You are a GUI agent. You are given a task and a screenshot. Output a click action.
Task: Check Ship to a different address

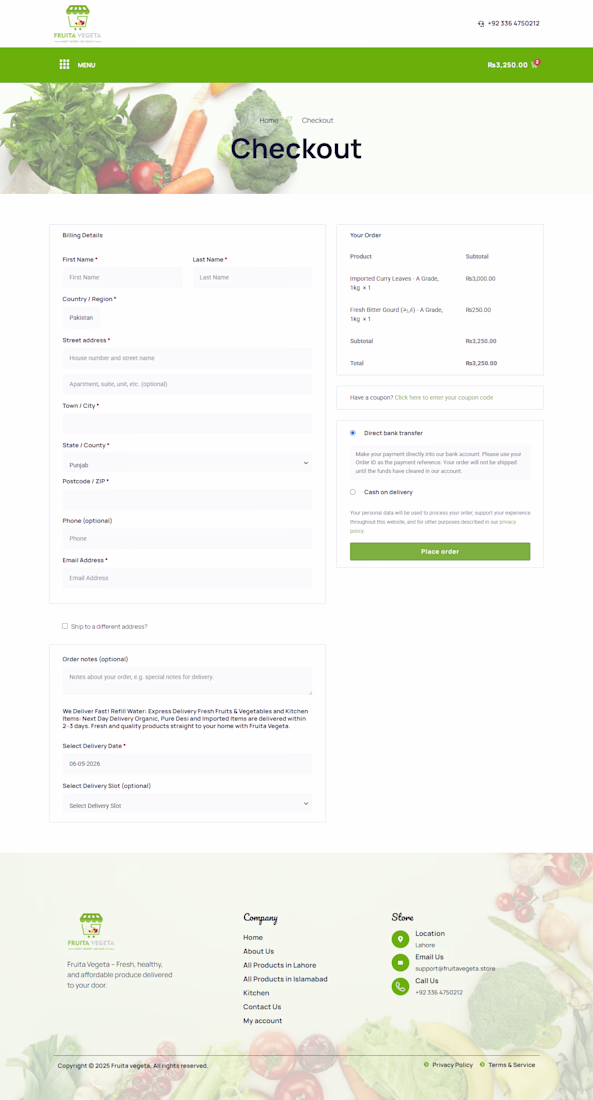[x=65, y=626]
